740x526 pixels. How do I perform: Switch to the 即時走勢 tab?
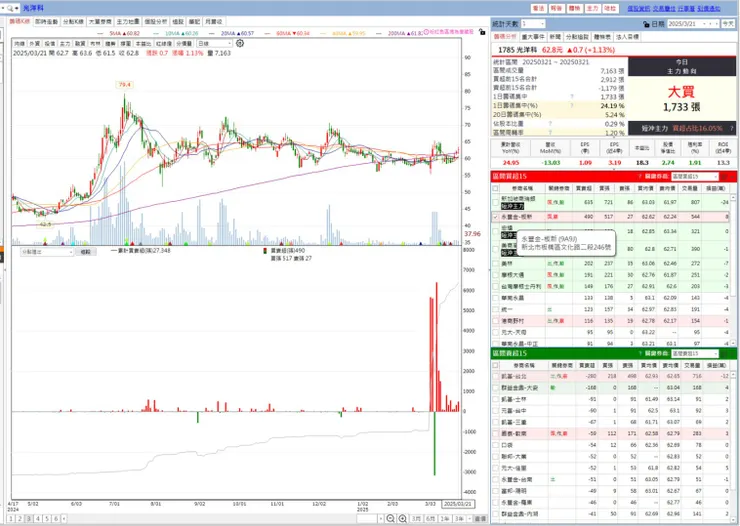[46, 22]
